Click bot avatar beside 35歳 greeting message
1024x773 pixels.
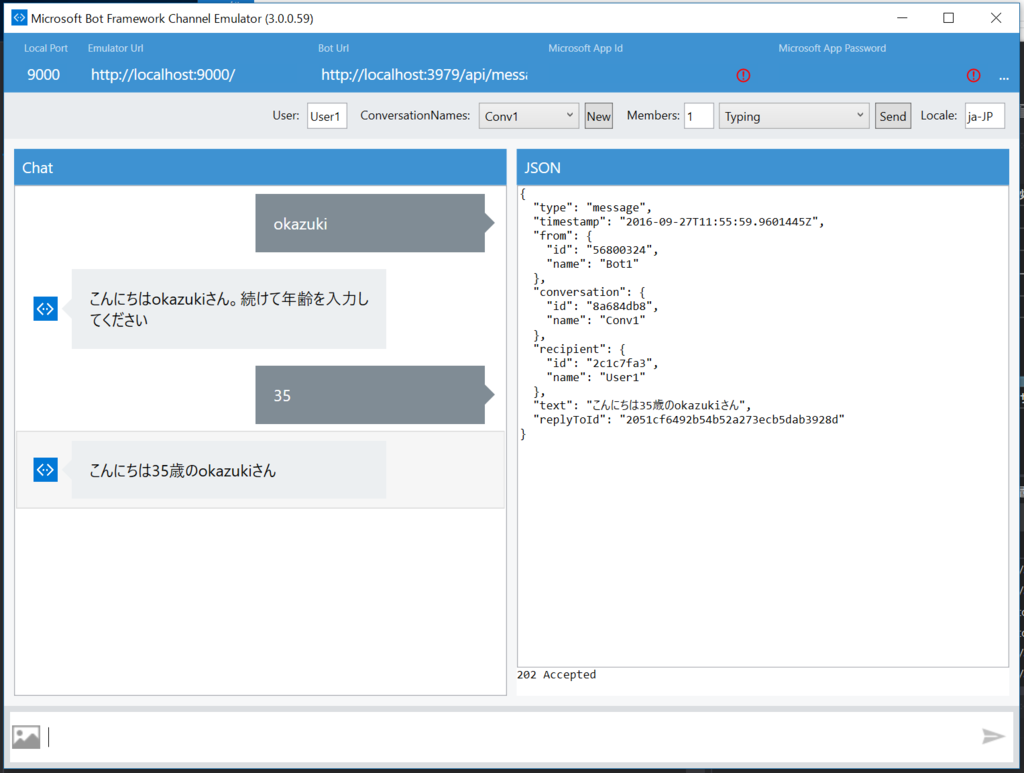(x=45, y=469)
